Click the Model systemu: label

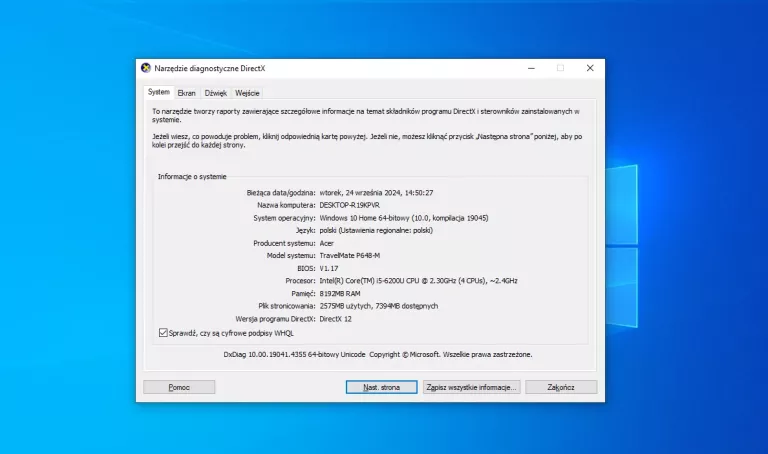pyautogui.click(x=291, y=256)
